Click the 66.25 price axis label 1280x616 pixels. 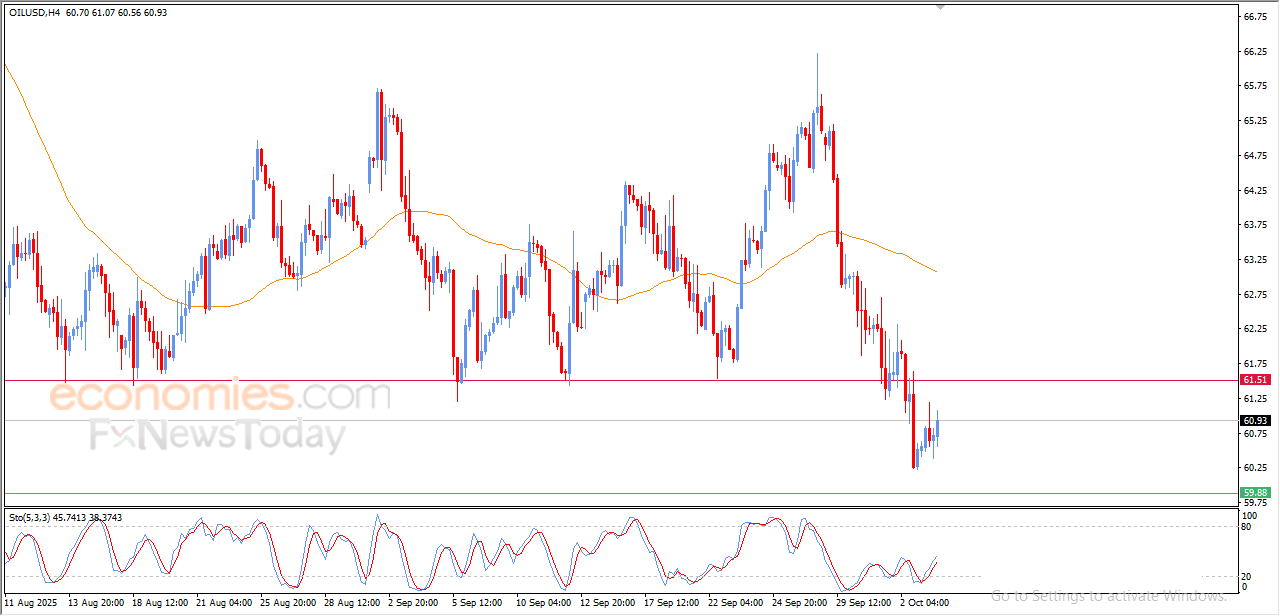[1254, 51]
